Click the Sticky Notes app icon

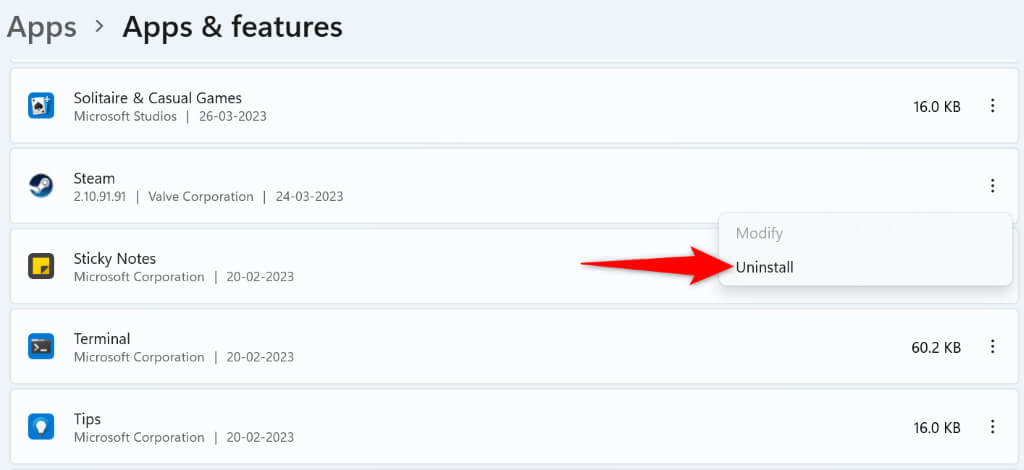click(41, 266)
